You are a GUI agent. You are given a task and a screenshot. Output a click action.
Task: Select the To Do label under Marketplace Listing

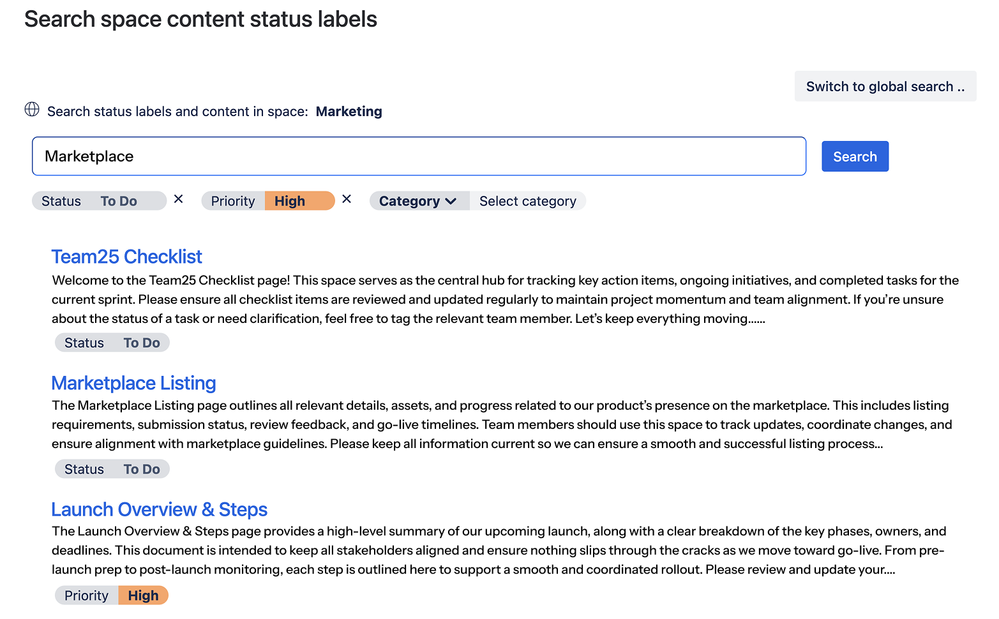click(142, 469)
